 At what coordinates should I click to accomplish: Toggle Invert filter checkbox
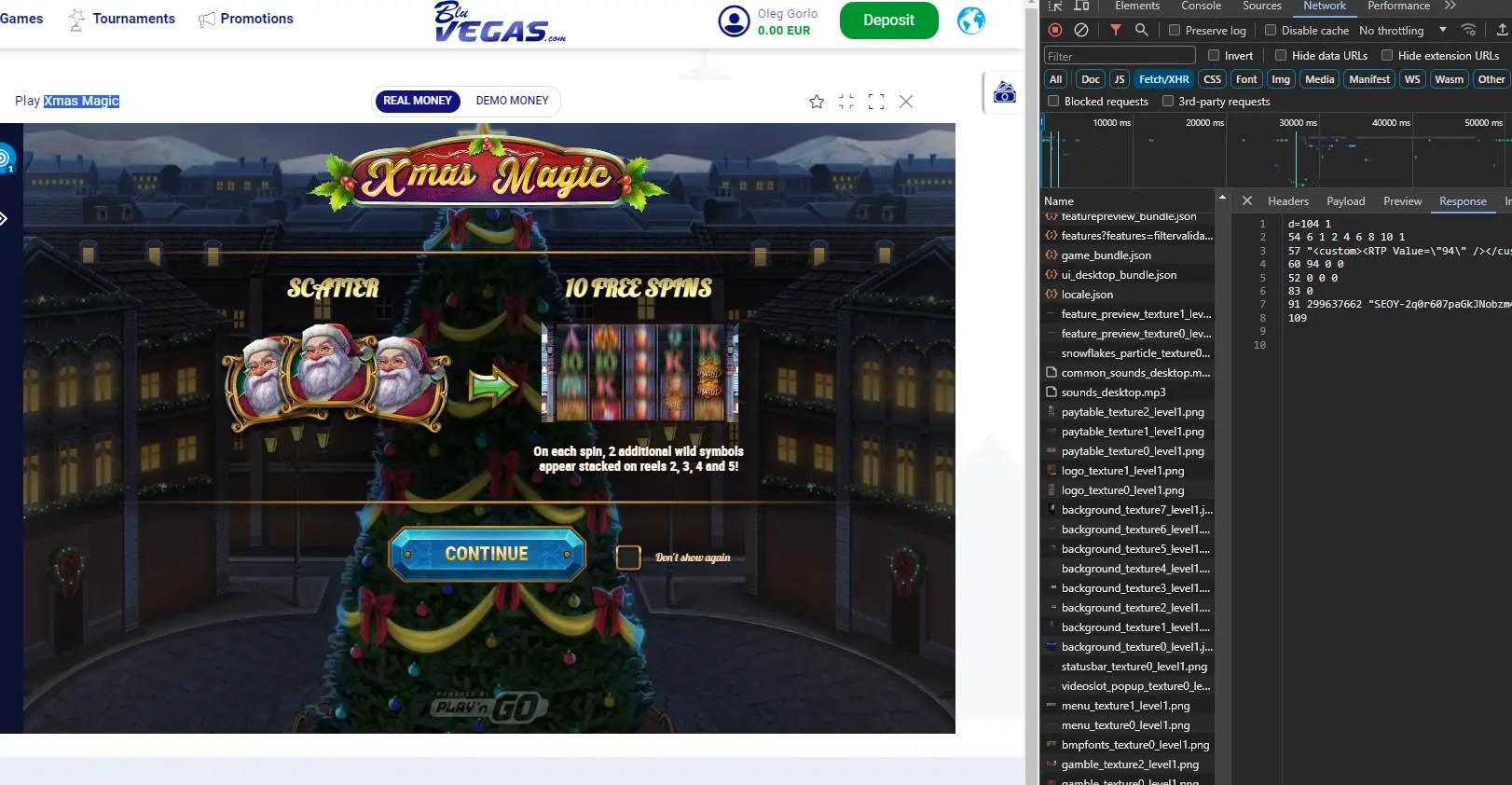pyautogui.click(x=1214, y=55)
